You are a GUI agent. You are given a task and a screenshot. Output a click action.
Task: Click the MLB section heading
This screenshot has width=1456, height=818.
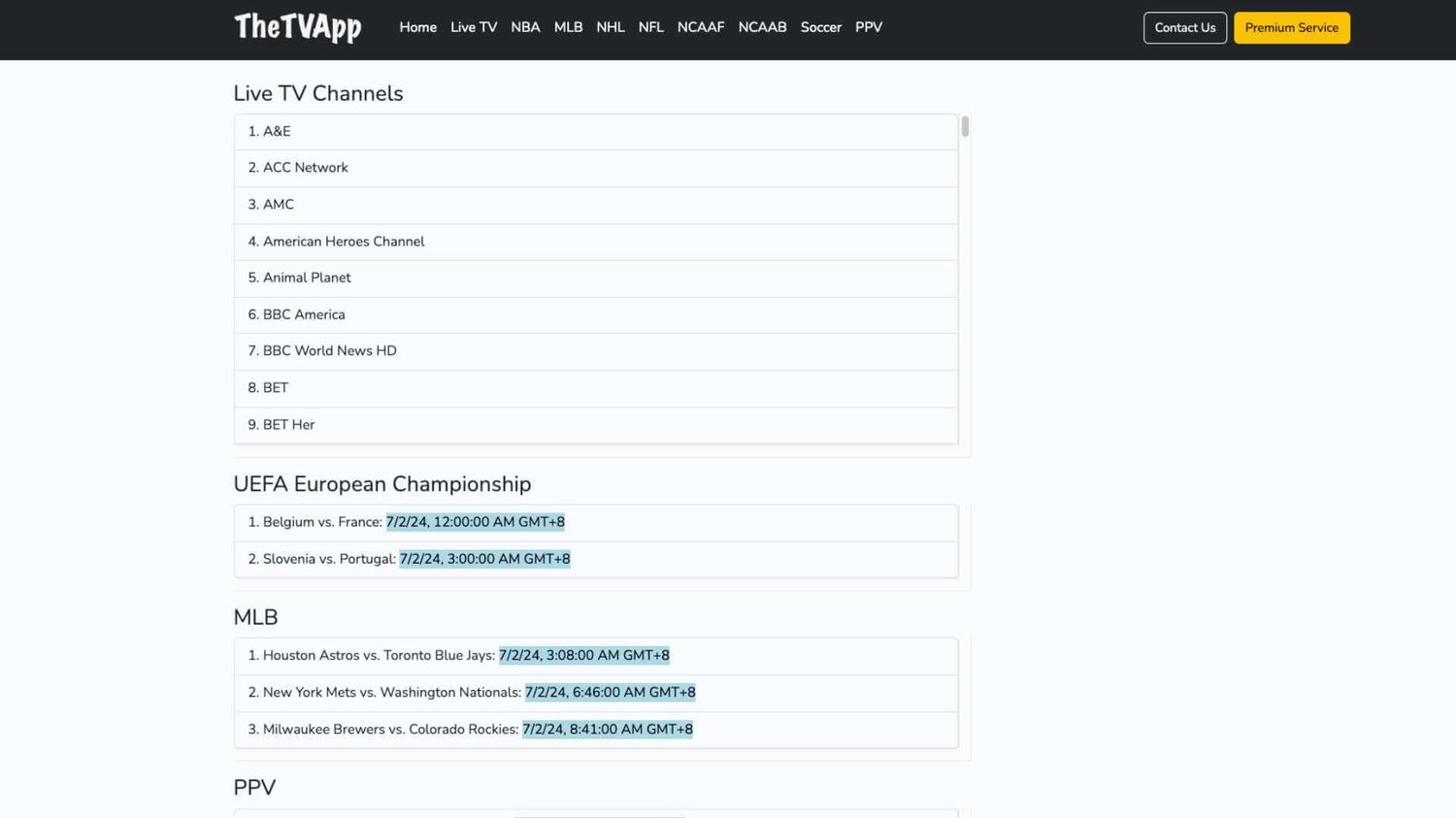(x=255, y=617)
